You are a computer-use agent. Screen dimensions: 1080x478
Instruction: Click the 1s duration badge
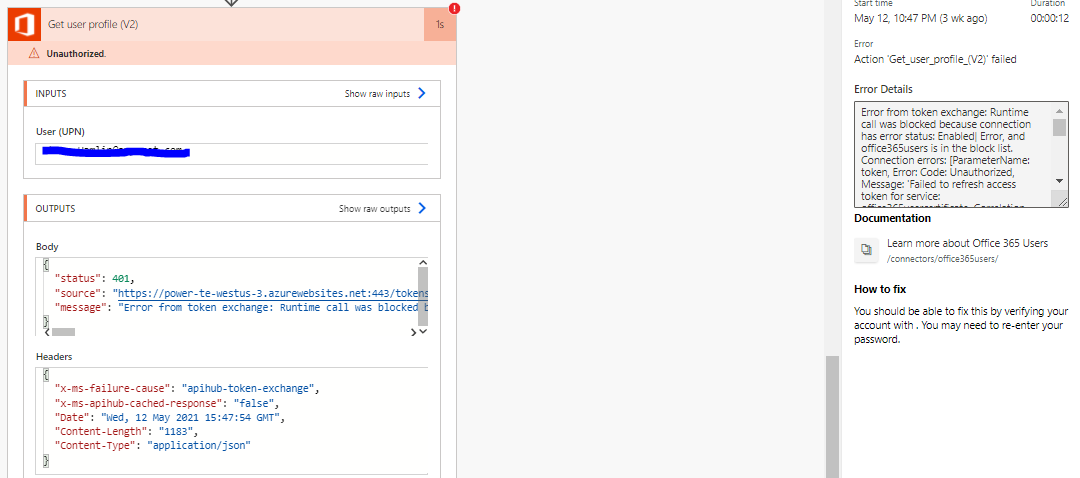[440, 25]
